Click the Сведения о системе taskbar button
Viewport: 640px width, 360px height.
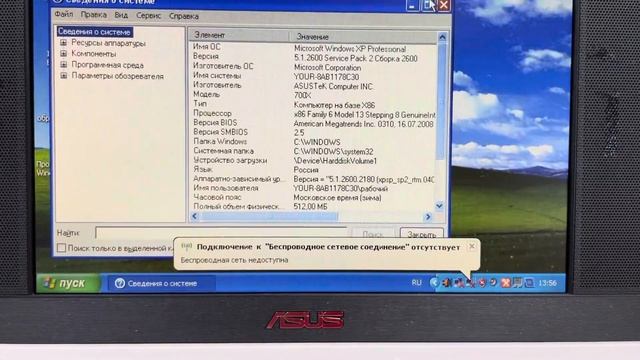pyautogui.click(x=161, y=283)
